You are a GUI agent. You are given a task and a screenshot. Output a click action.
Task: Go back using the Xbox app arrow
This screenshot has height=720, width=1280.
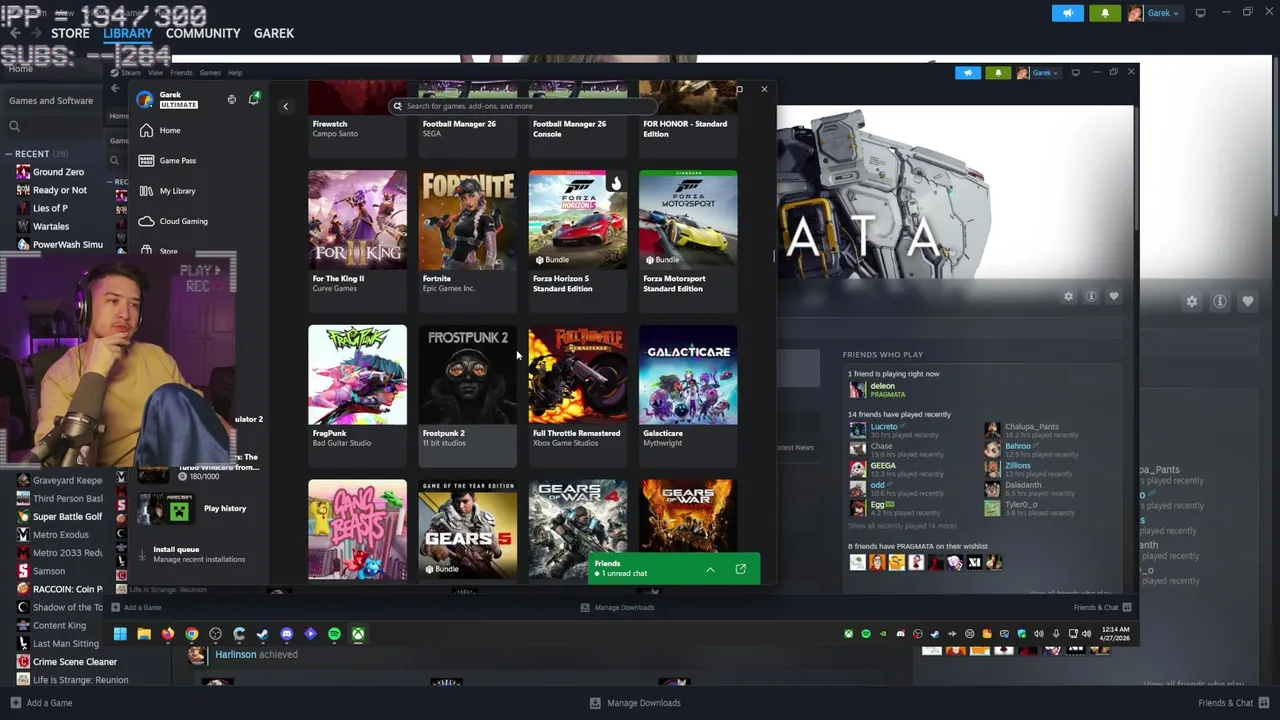[285, 106]
